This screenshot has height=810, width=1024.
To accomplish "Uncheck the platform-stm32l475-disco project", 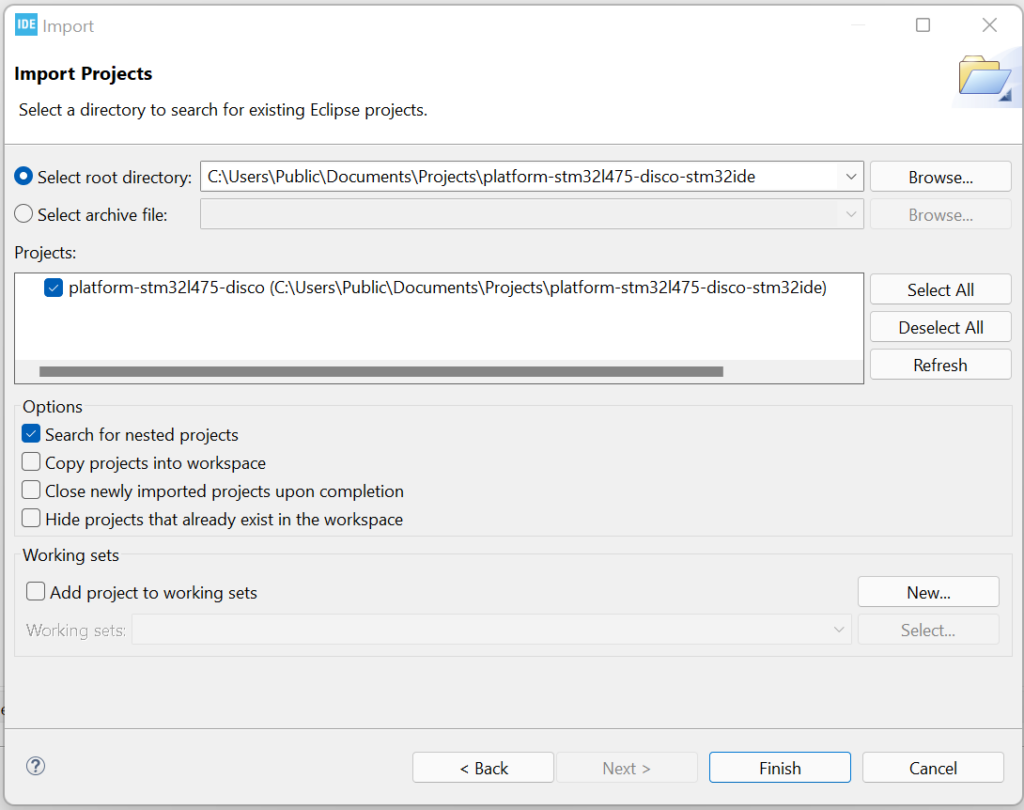I will (x=53, y=287).
